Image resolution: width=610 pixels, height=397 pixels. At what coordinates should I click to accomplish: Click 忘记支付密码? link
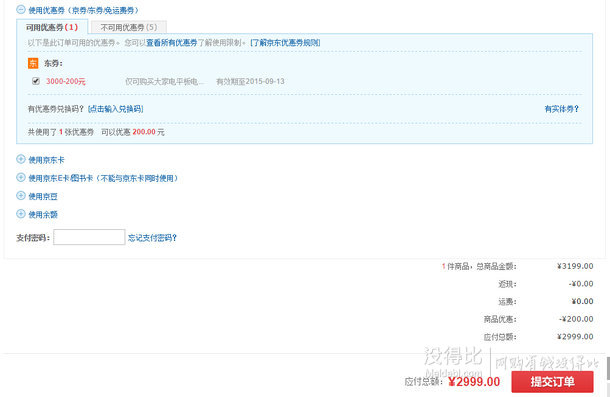point(152,237)
